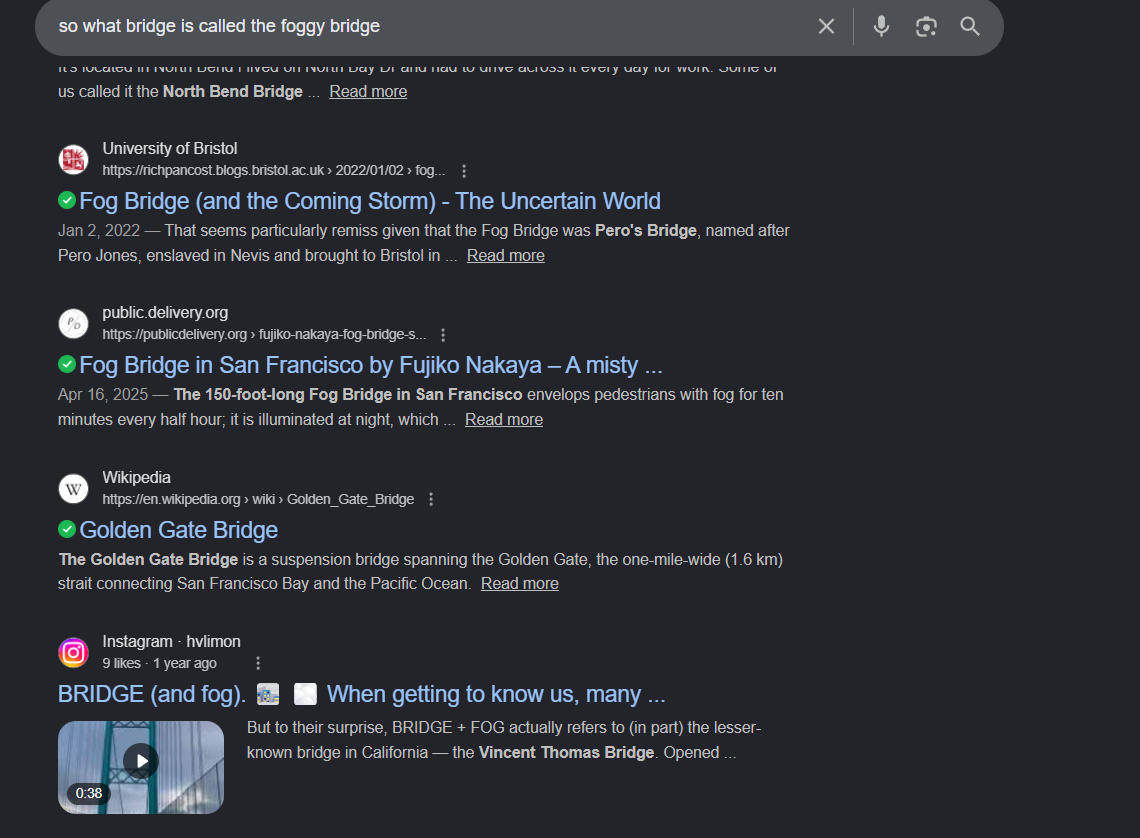Click green checkmark beside Fog Bridge Coming Storm
The height and width of the screenshot is (838, 1140).
click(x=67, y=200)
